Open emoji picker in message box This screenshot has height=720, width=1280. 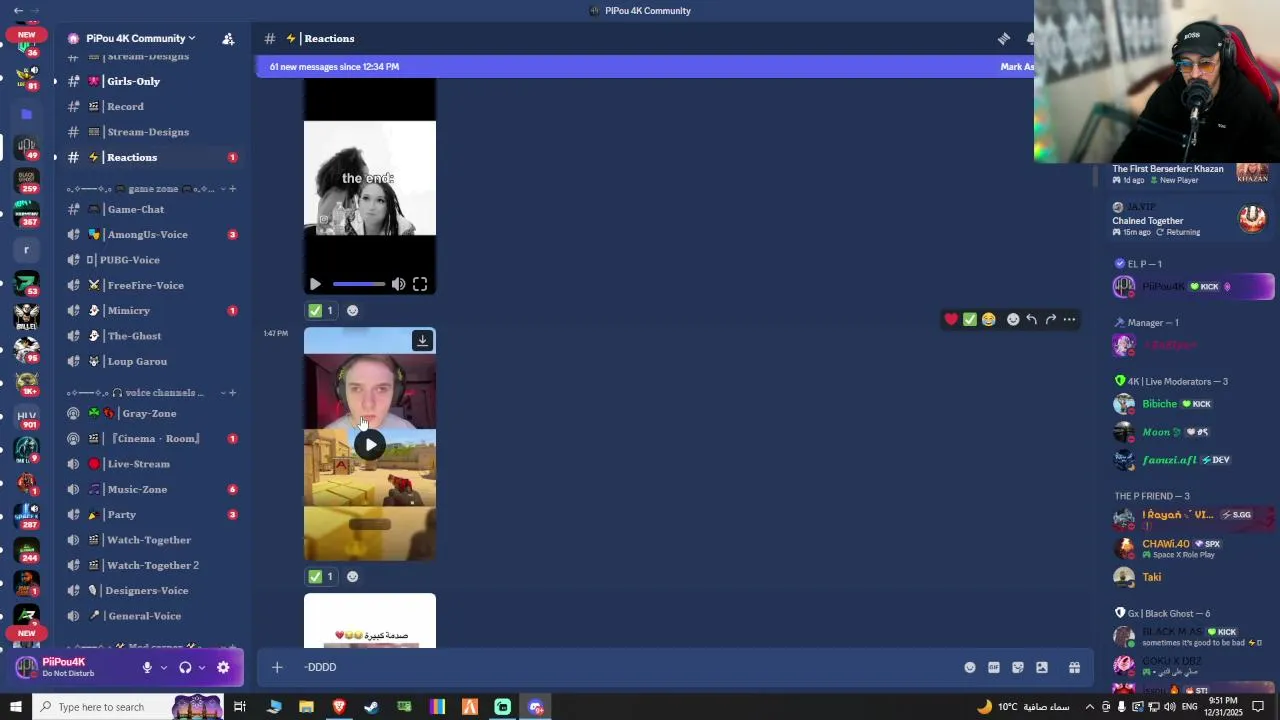tap(970, 668)
